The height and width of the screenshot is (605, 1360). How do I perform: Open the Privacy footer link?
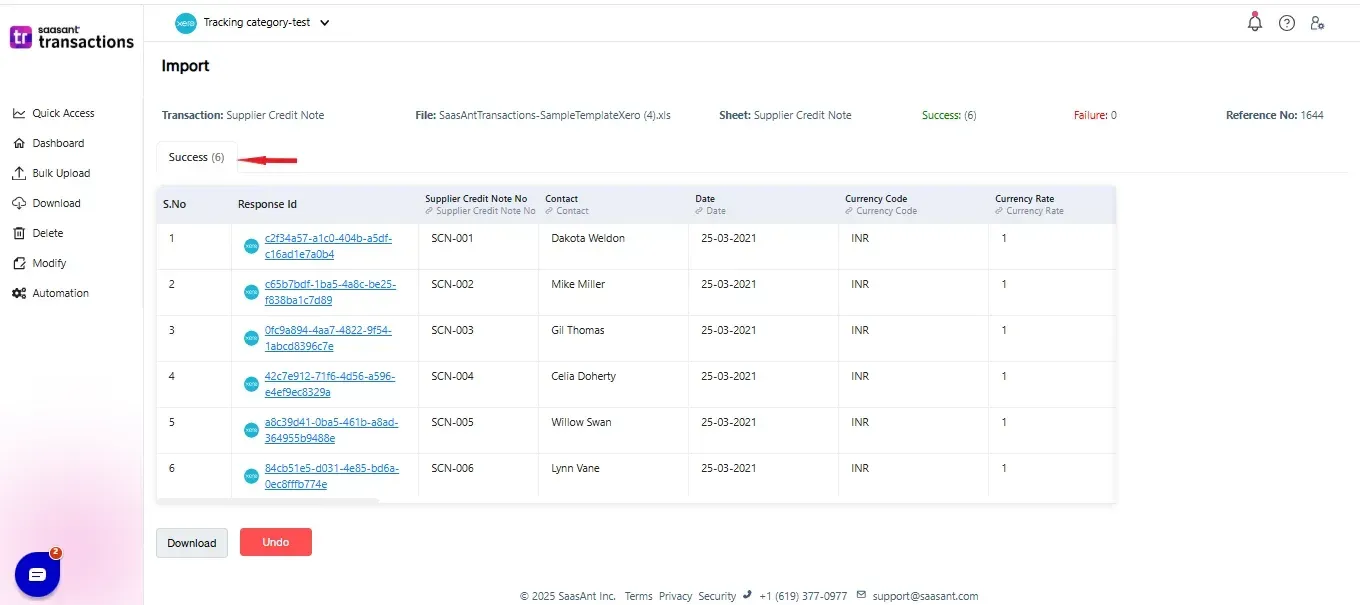[675, 596]
